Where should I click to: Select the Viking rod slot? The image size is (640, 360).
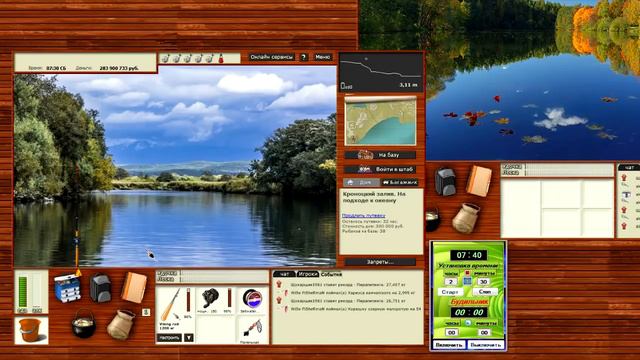pos(176,309)
